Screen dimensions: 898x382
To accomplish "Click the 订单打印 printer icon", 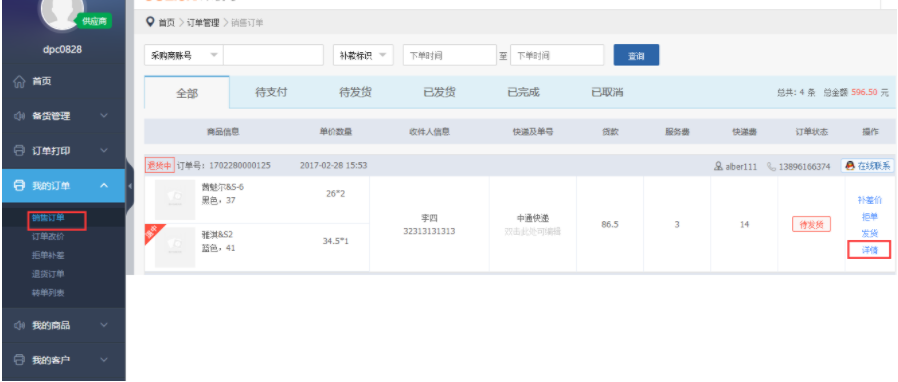I will (19, 151).
